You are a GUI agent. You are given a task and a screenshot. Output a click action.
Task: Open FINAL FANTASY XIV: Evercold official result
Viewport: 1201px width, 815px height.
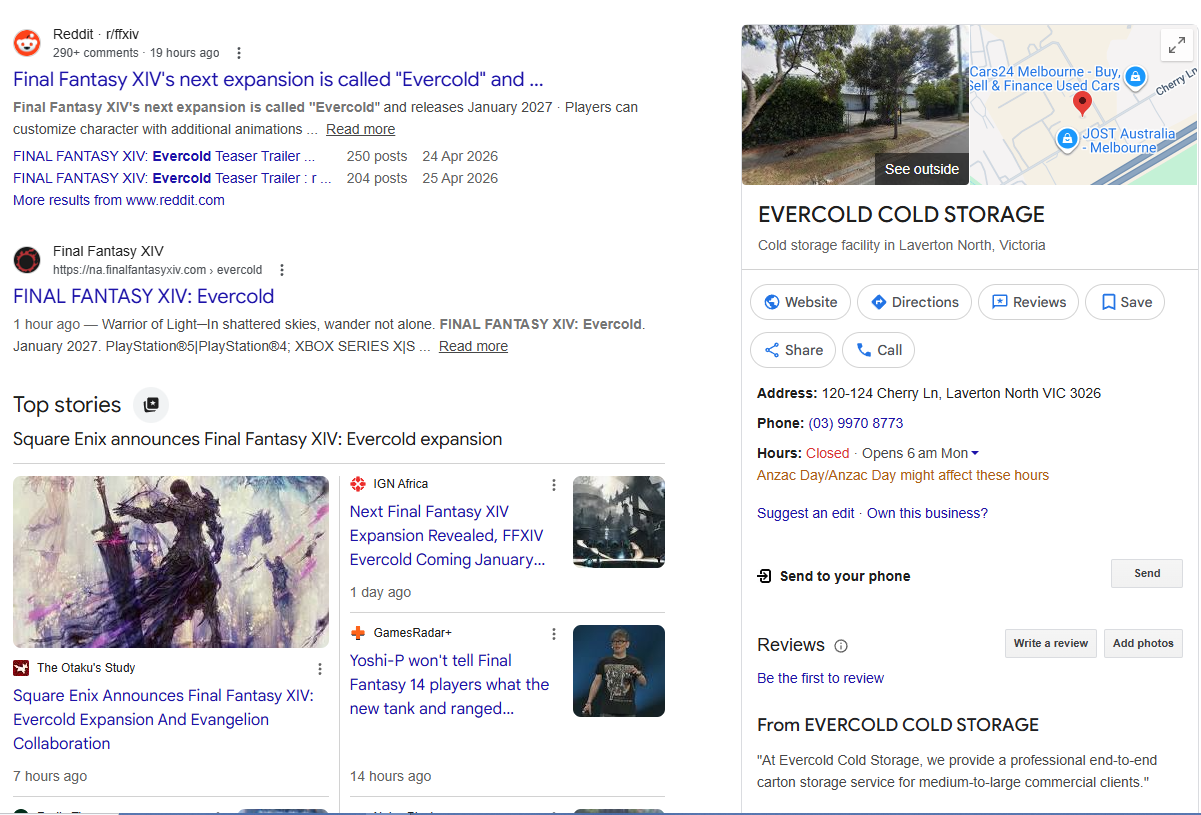(x=143, y=297)
